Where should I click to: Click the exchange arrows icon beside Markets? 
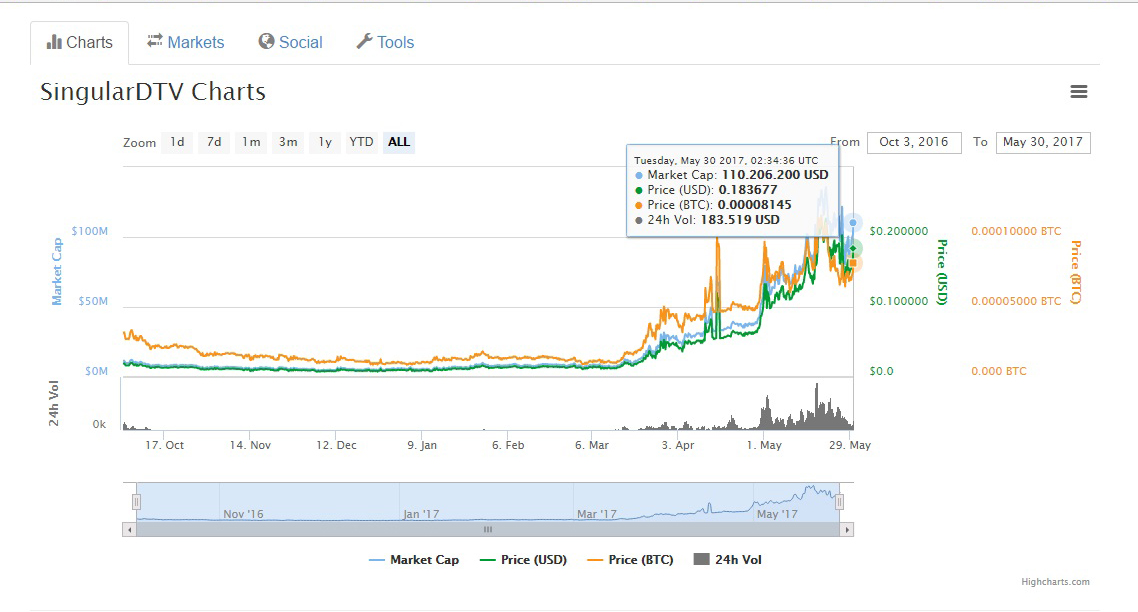155,41
